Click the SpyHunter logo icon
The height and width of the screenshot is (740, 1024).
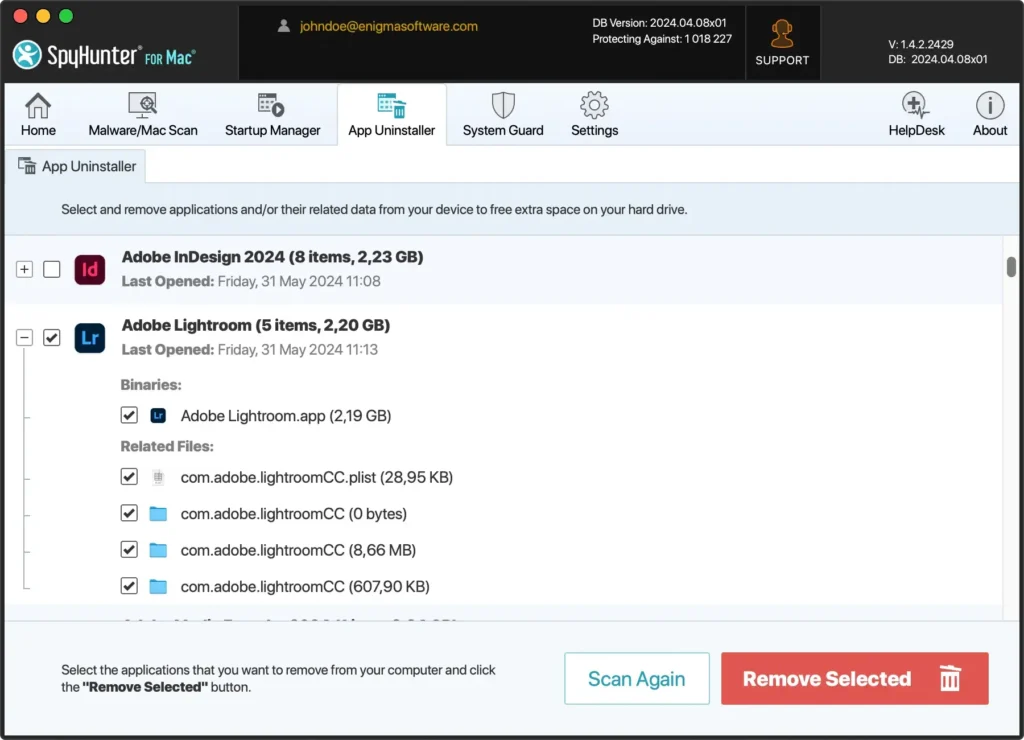click(x=27, y=55)
